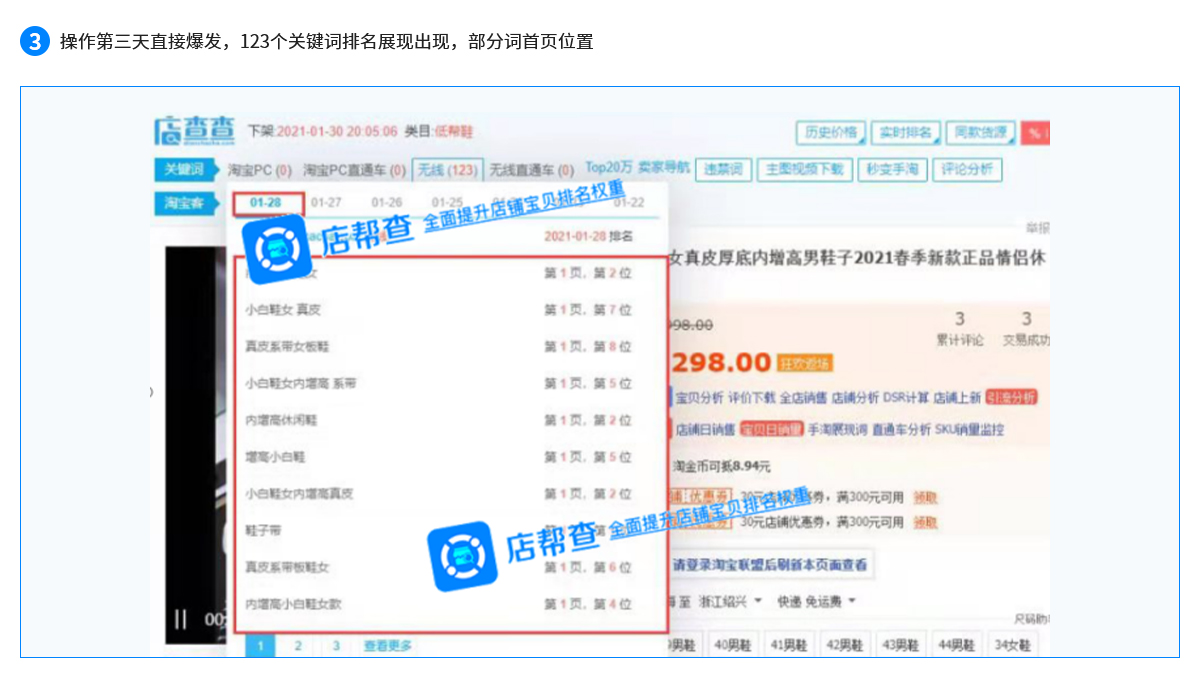Pause the product video

(181, 619)
